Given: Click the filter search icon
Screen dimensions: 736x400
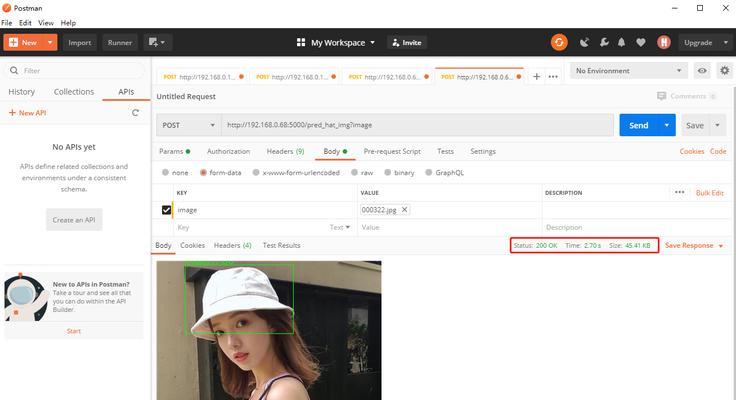Looking at the screenshot, I should pos(14,70).
